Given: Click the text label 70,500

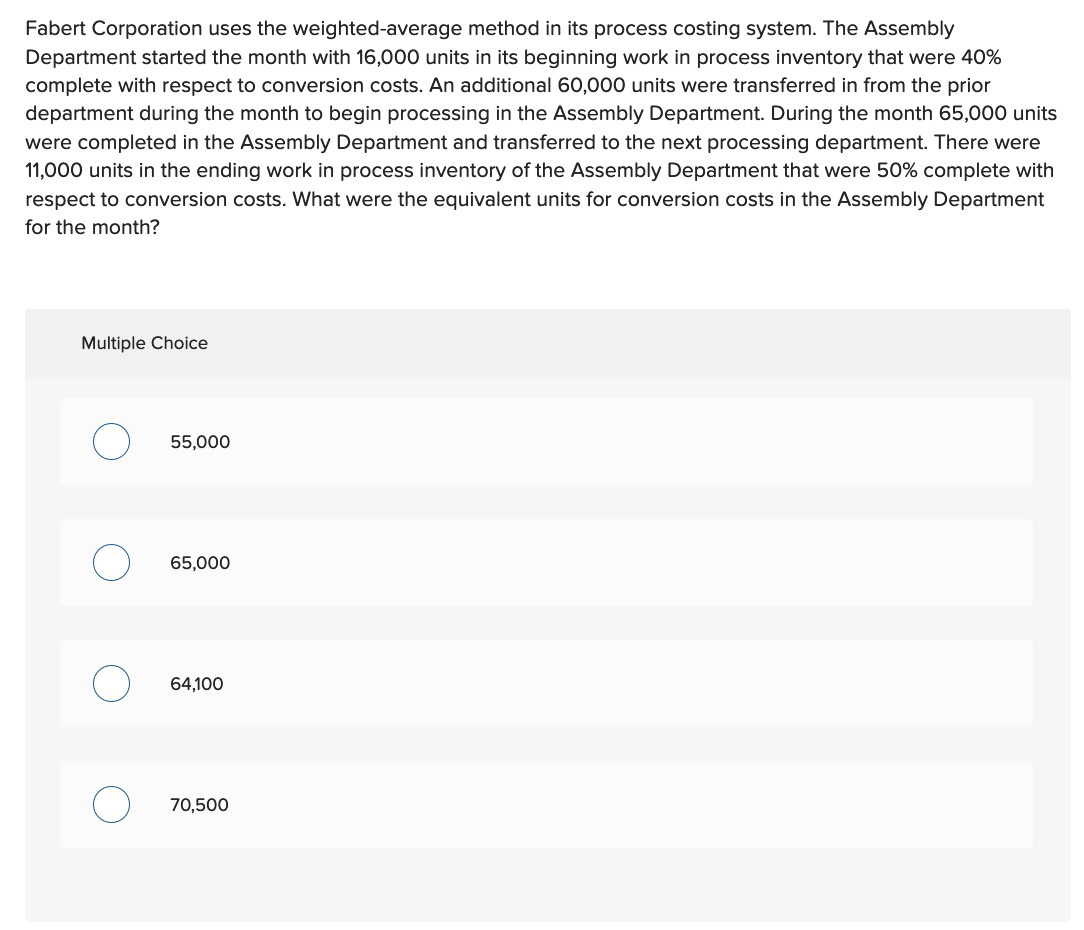Looking at the screenshot, I should coord(198,804).
